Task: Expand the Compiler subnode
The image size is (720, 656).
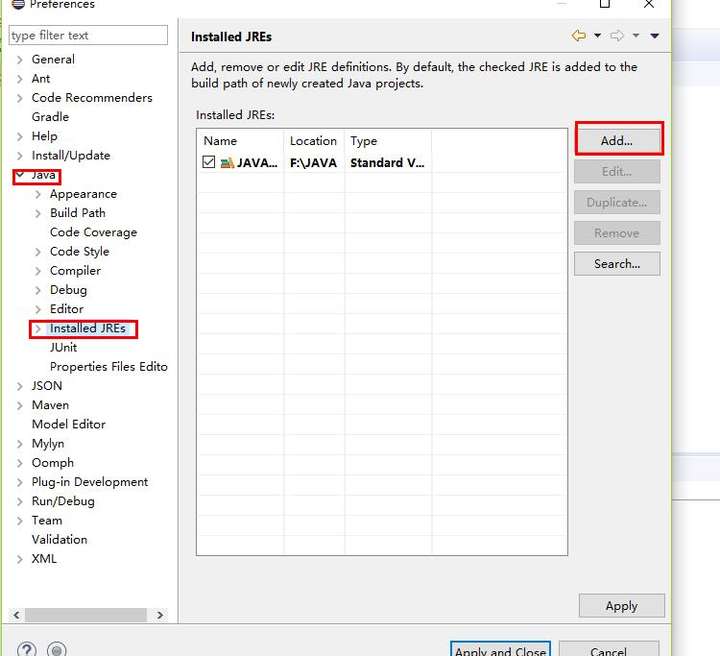Action: pyautogui.click(x=38, y=271)
